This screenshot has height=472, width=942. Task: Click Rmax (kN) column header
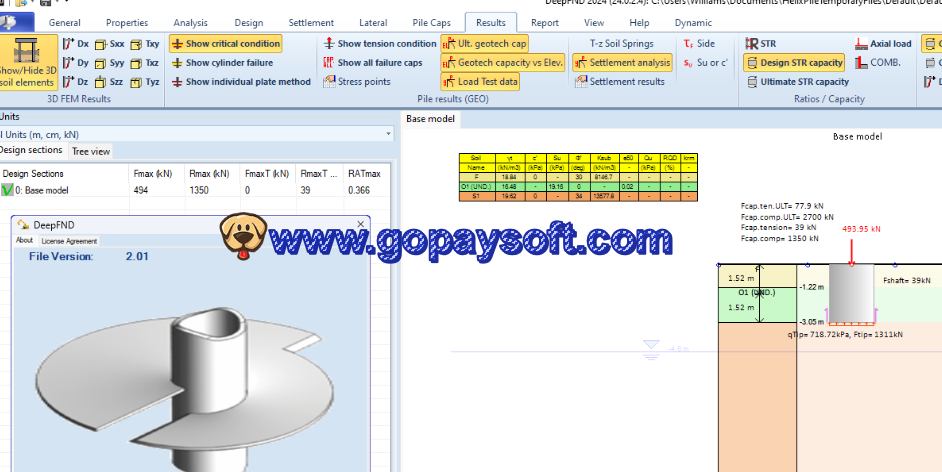point(209,174)
